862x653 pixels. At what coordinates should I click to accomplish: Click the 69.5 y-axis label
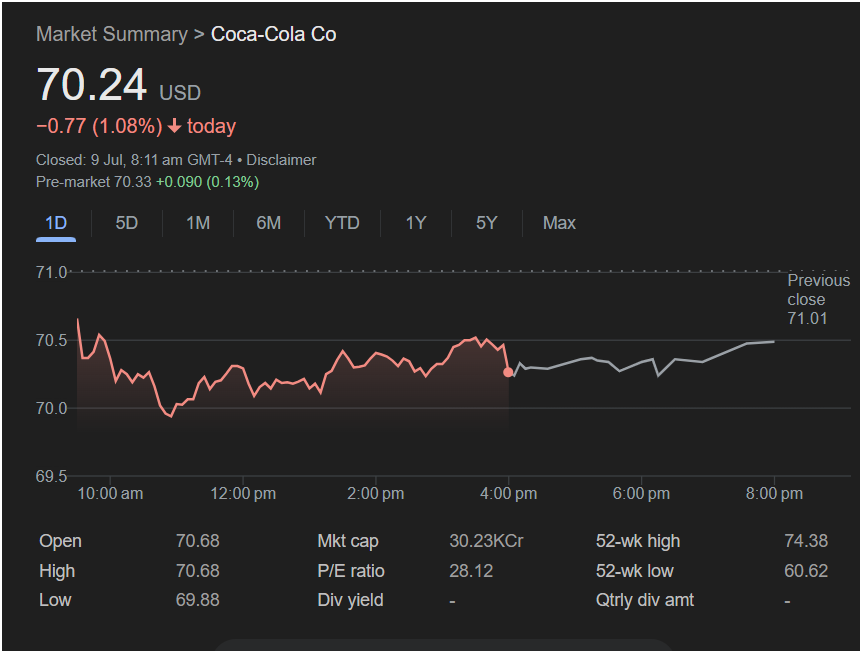(51, 477)
